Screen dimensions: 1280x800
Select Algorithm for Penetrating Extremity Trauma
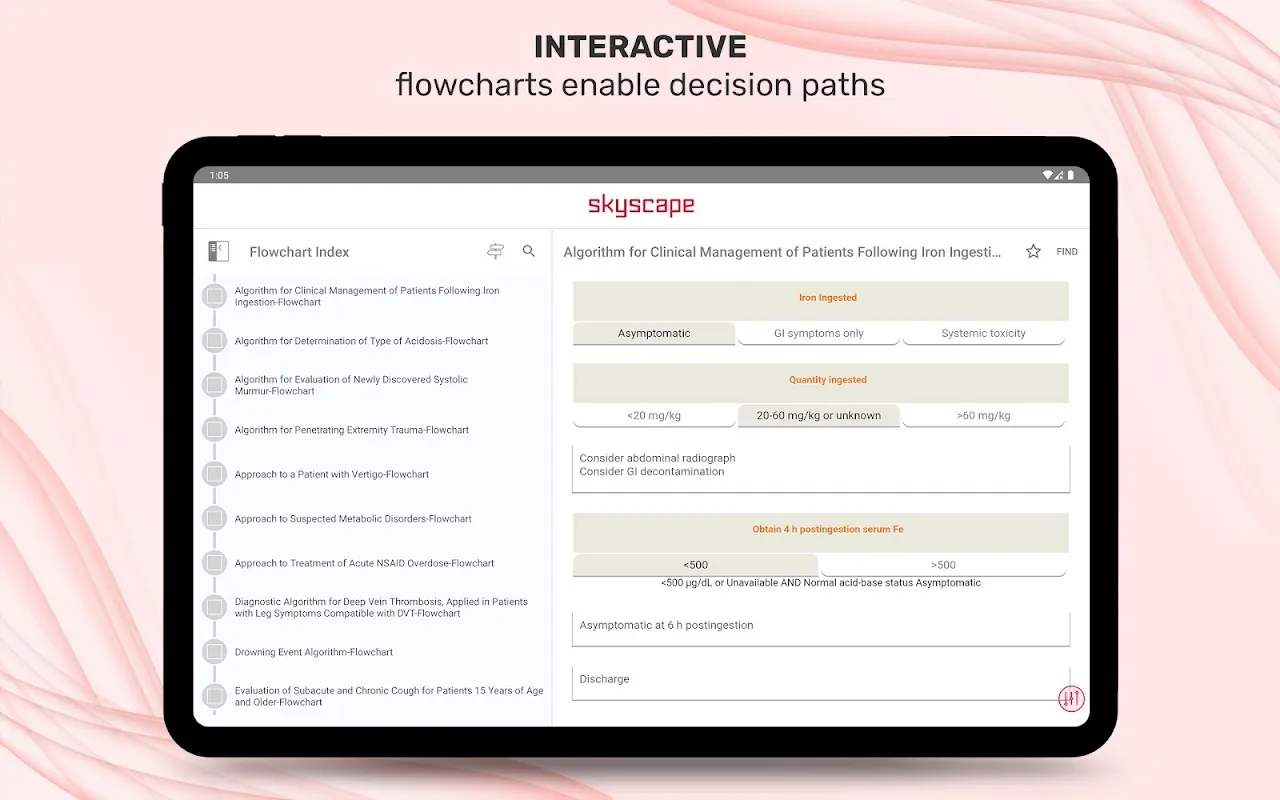(352, 430)
